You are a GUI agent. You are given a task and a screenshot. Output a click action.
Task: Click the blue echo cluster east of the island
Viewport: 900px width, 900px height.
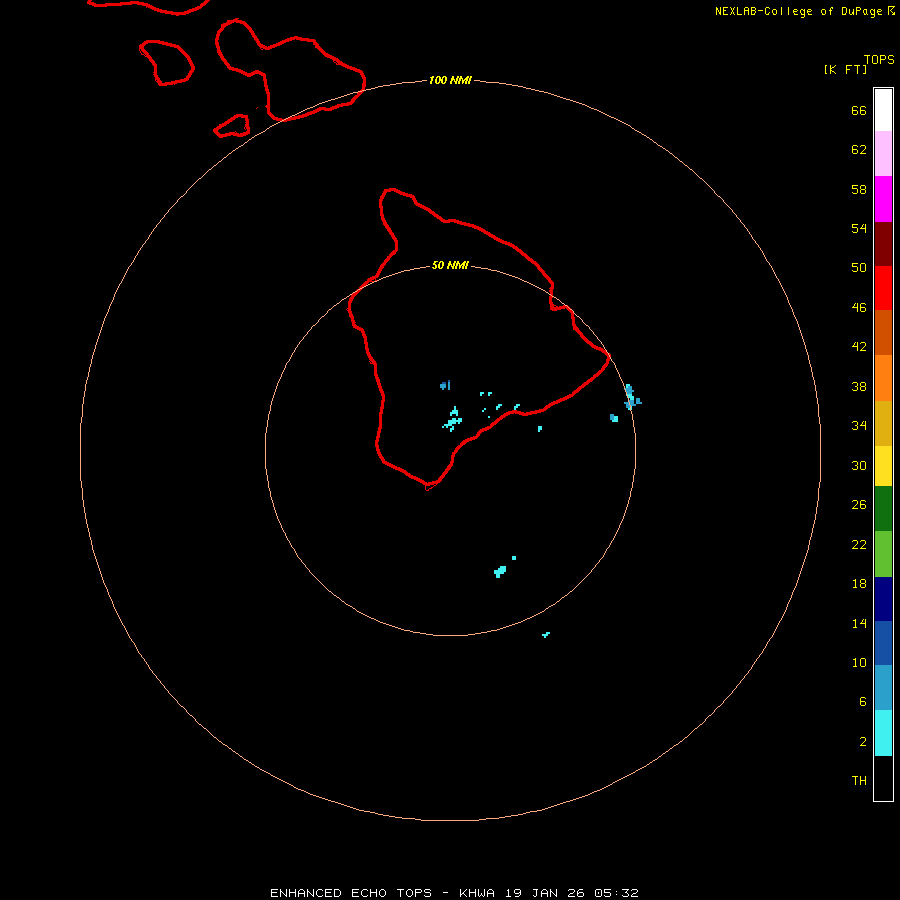pyautogui.click(x=631, y=397)
